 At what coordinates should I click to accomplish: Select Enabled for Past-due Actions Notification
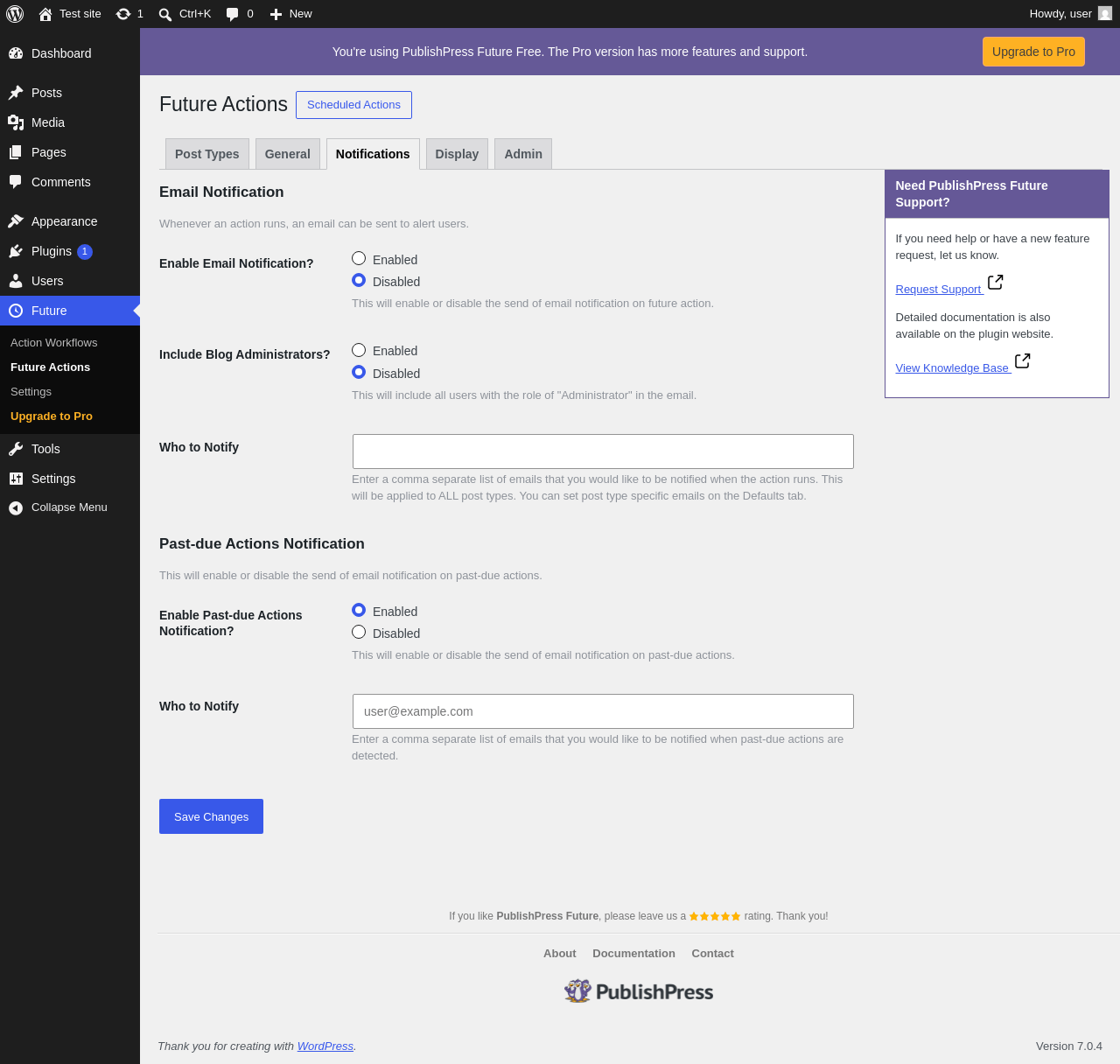359,610
